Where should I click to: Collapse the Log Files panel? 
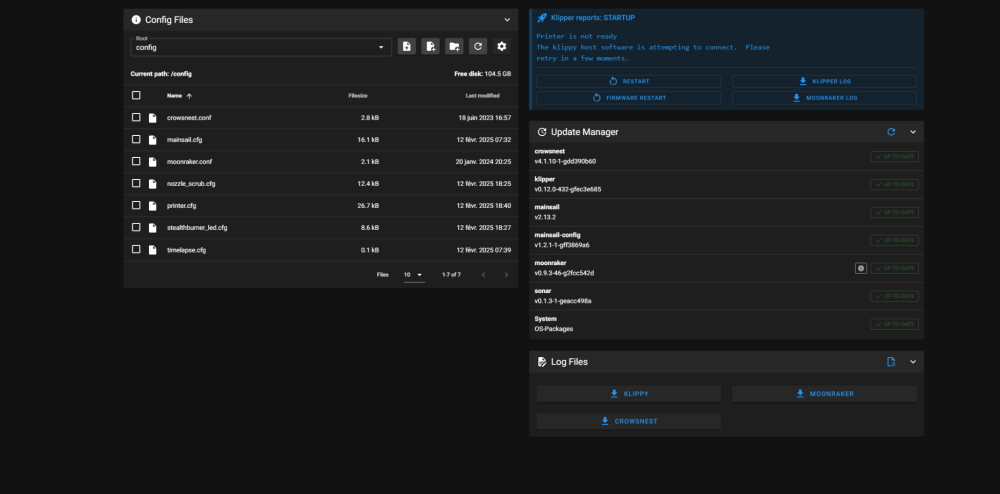(x=913, y=361)
